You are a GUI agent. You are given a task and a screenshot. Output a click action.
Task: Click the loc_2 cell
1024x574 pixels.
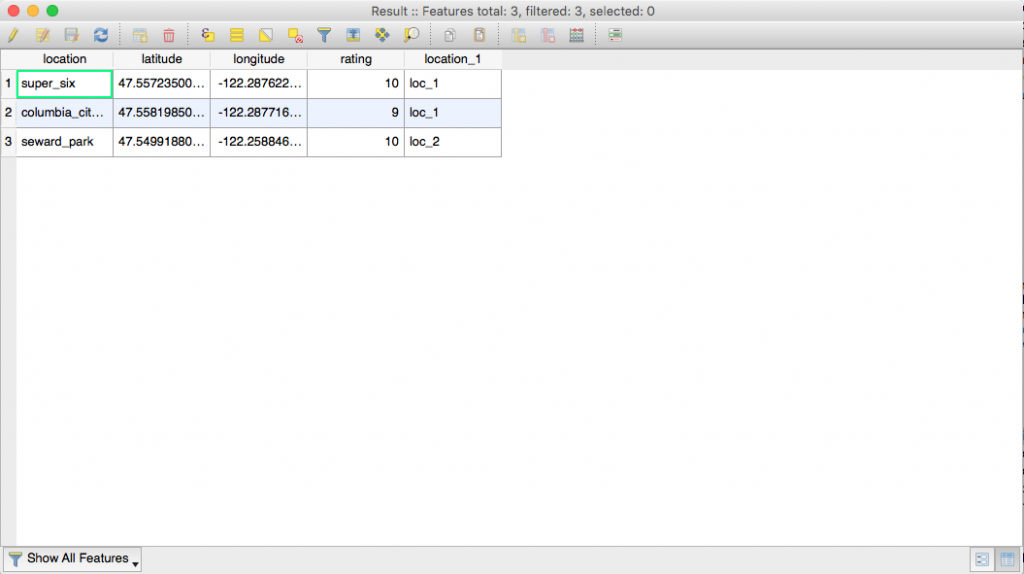pyautogui.click(x=453, y=142)
